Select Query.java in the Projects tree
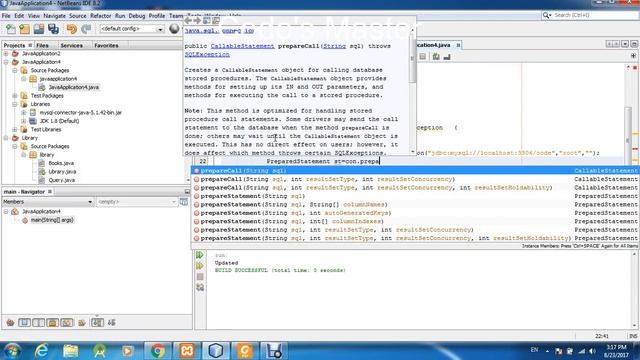Viewport: 640px width, 360px height. (61, 180)
